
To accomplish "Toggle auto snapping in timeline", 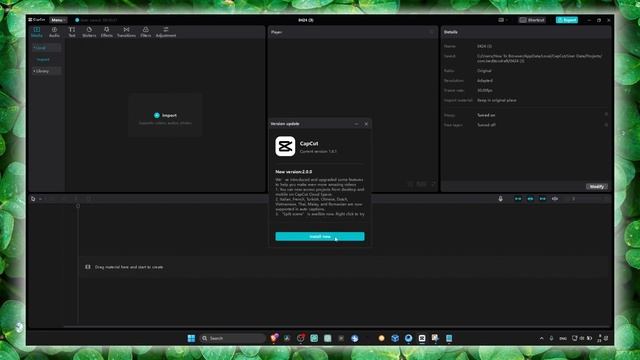I will pyautogui.click(x=530, y=199).
